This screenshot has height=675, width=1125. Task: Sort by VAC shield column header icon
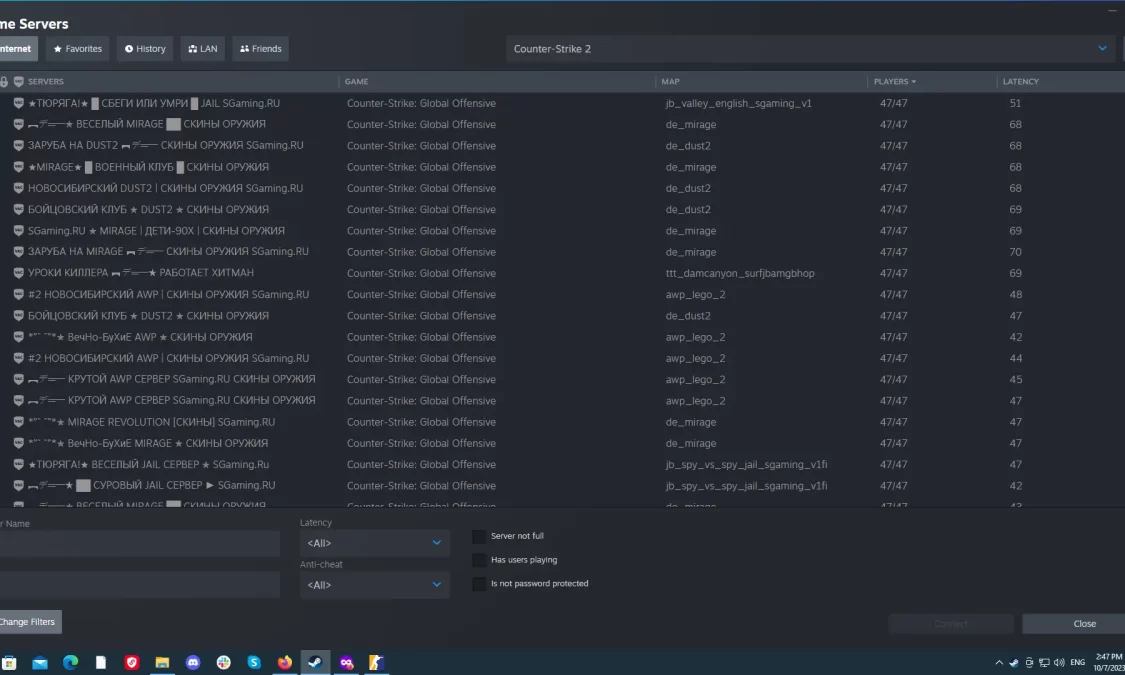click(x=19, y=82)
